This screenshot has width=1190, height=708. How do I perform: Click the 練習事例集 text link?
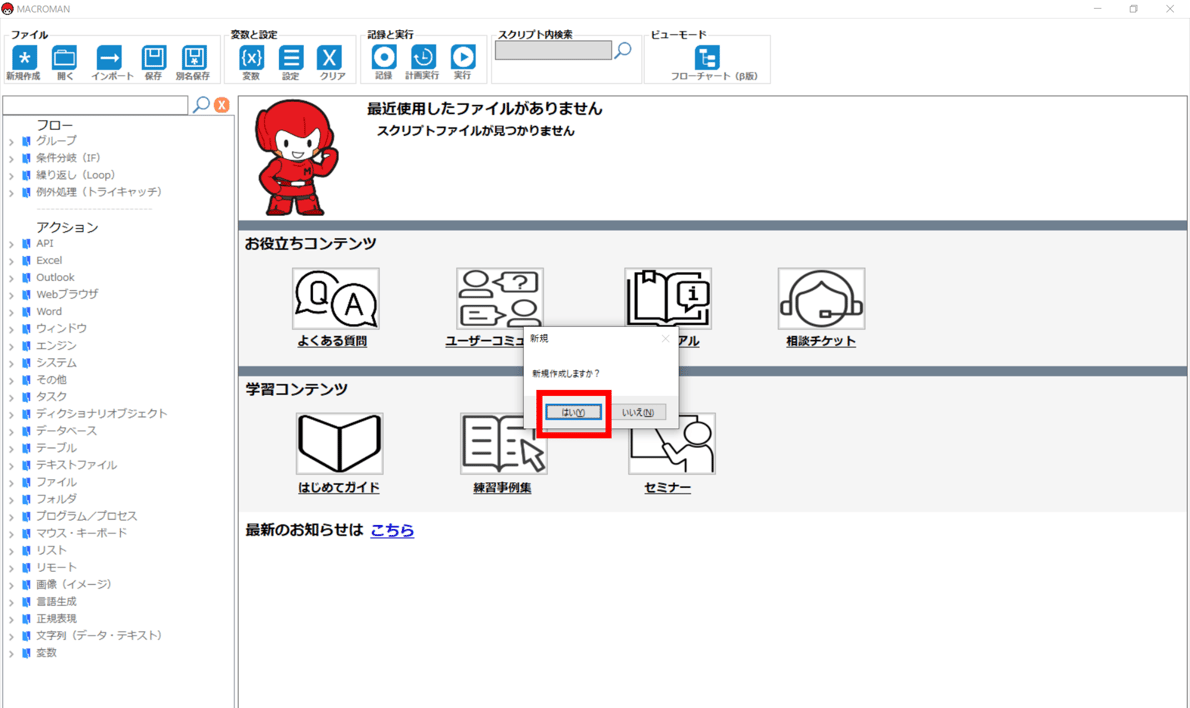point(502,488)
